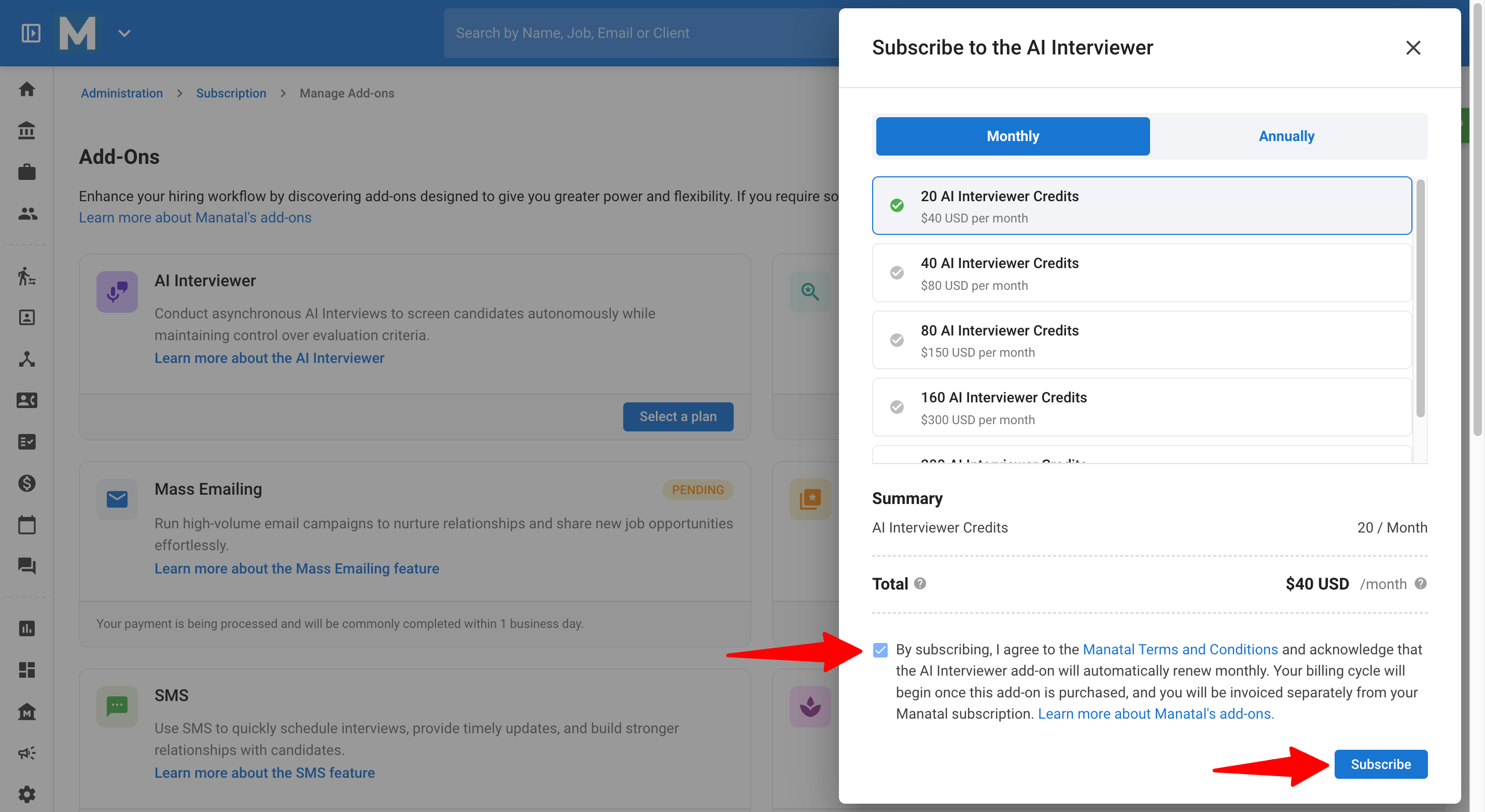Click the dollar sign sidebar icon
This screenshot has width=1485, height=812.
(26, 483)
